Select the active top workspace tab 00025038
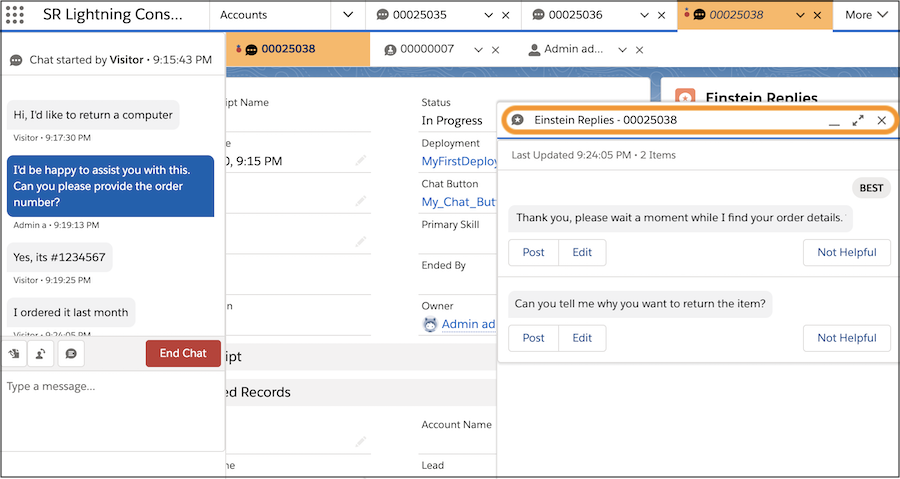The height and width of the screenshot is (479, 900). point(736,15)
